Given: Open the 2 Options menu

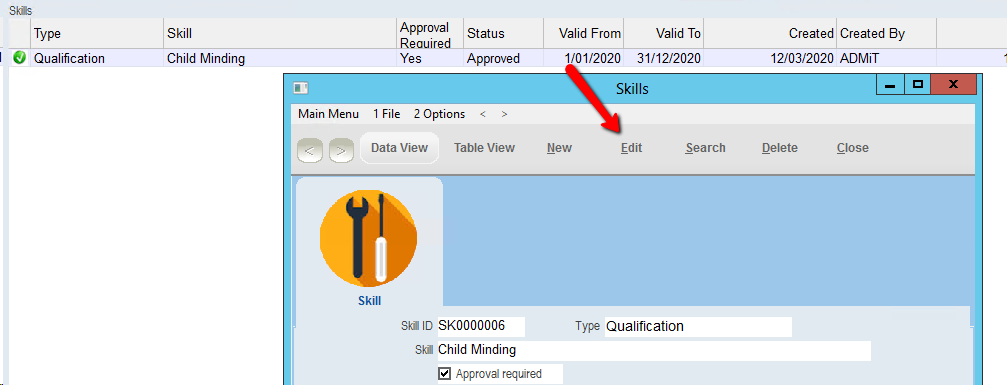Looking at the screenshot, I should tap(439, 114).
